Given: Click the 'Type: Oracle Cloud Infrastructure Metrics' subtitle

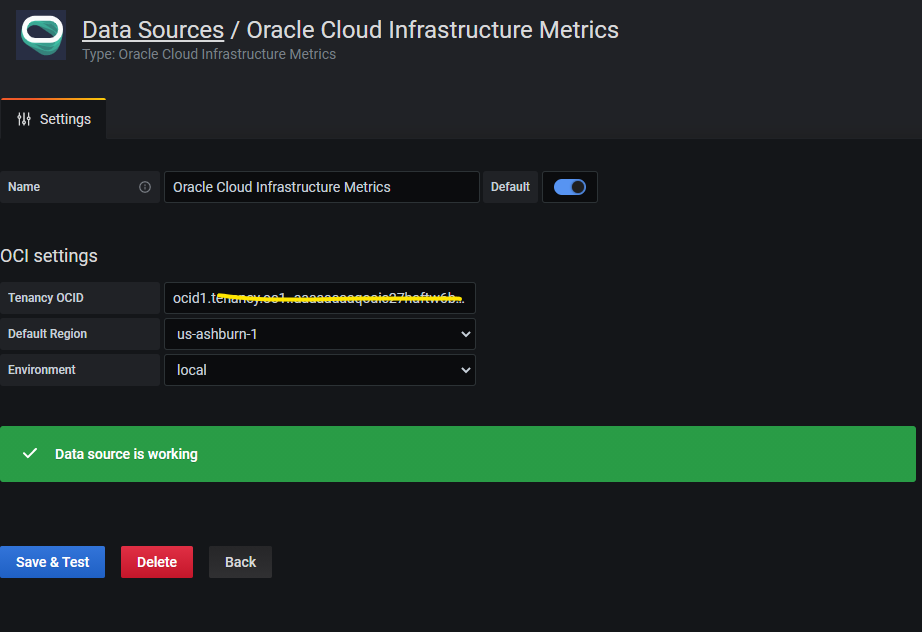Looking at the screenshot, I should 209,54.
